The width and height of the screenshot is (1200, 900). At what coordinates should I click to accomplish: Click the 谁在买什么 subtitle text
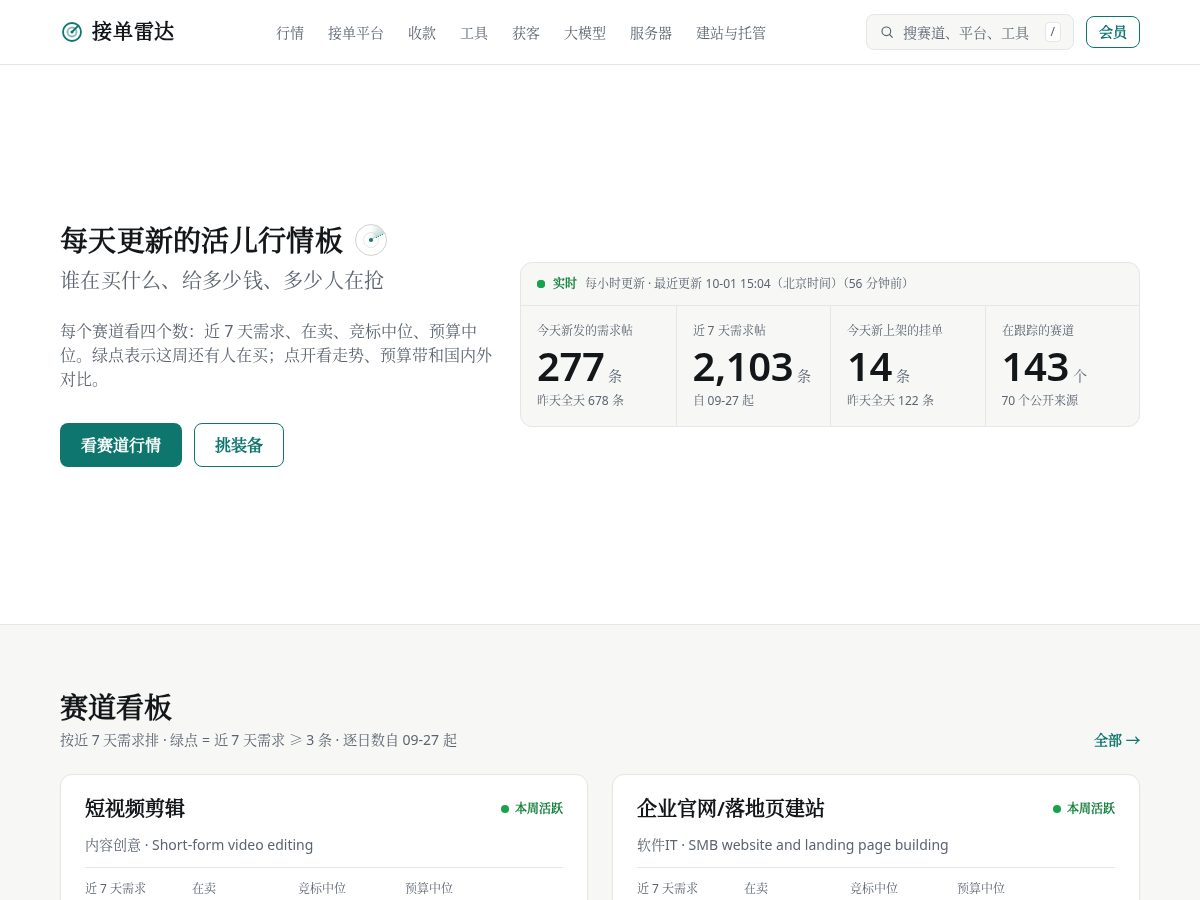pyautogui.click(x=222, y=280)
